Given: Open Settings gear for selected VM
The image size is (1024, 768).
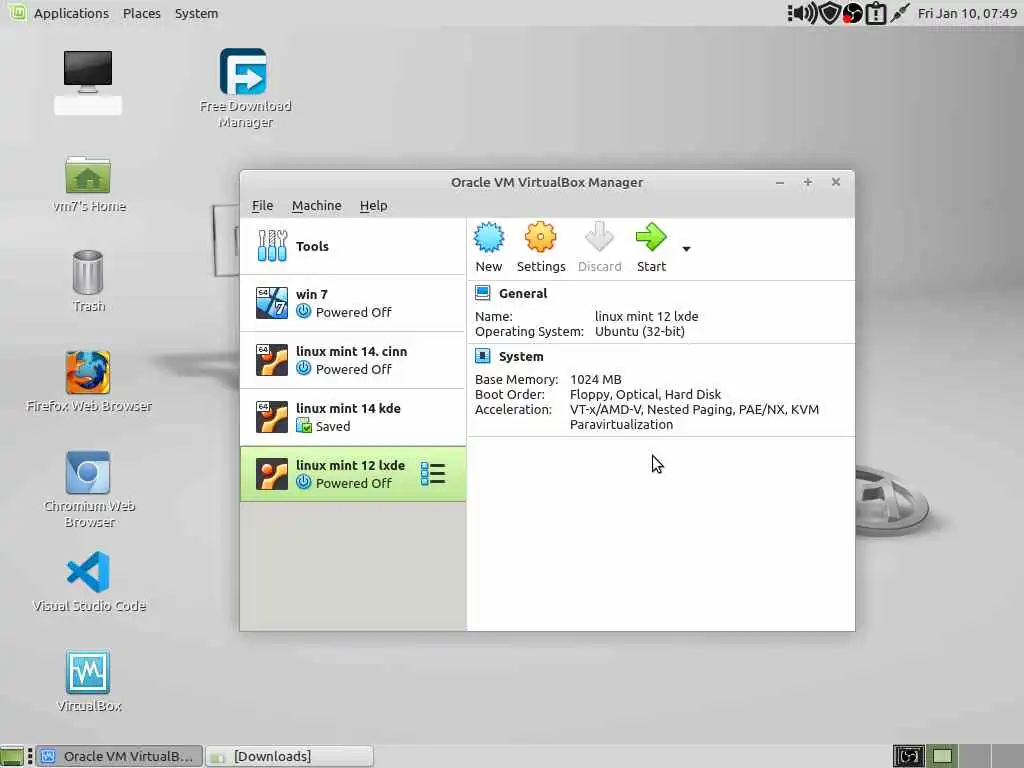Looking at the screenshot, I should 540,237.
